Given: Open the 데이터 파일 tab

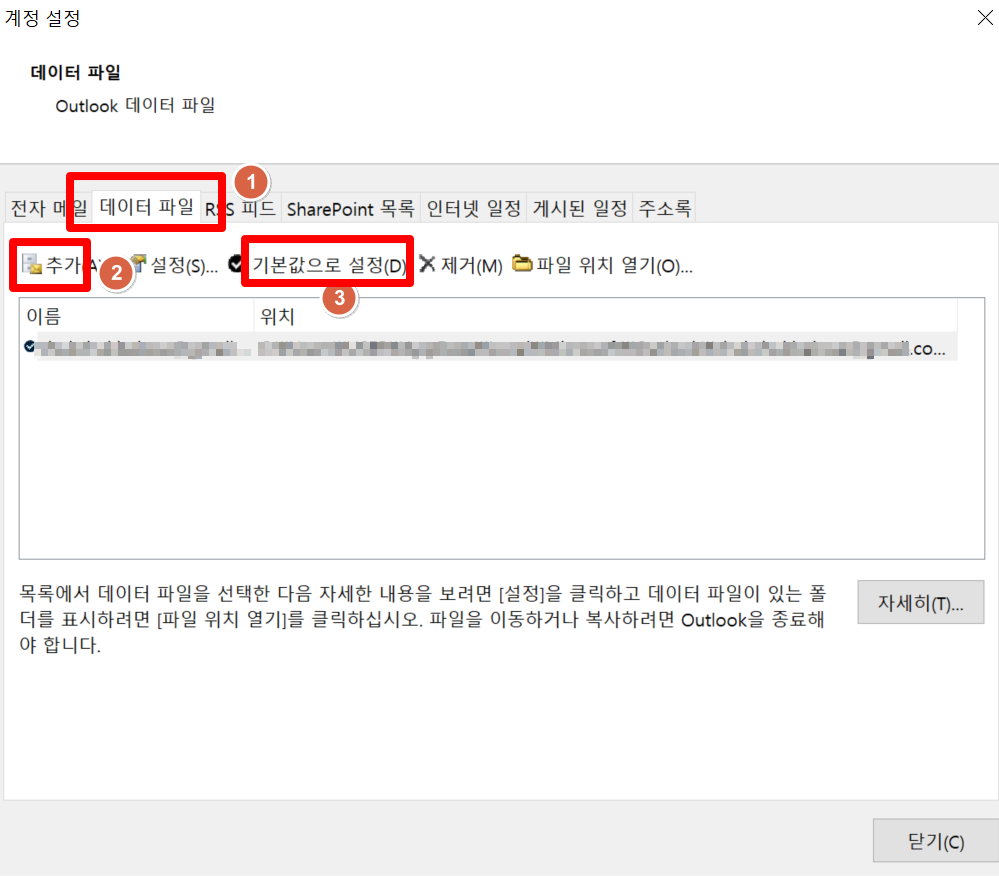Looking at the screenshot, I should point(147,206).
